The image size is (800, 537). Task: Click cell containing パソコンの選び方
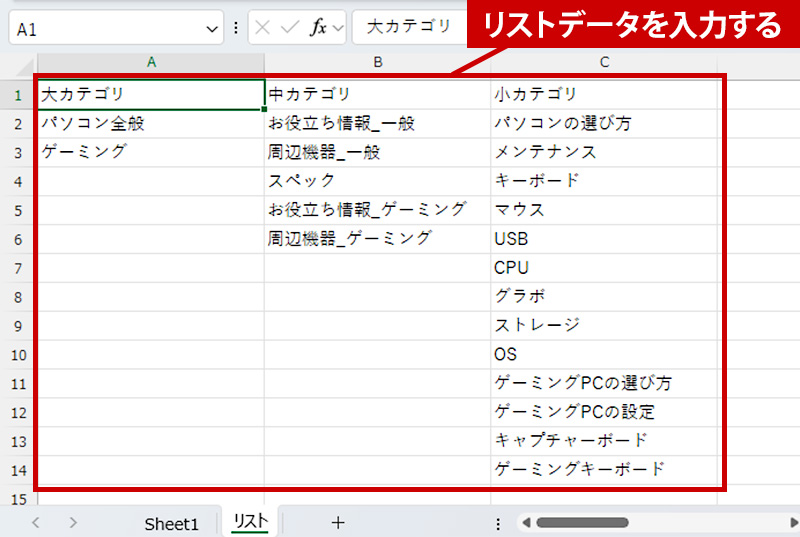click(604, 123)
